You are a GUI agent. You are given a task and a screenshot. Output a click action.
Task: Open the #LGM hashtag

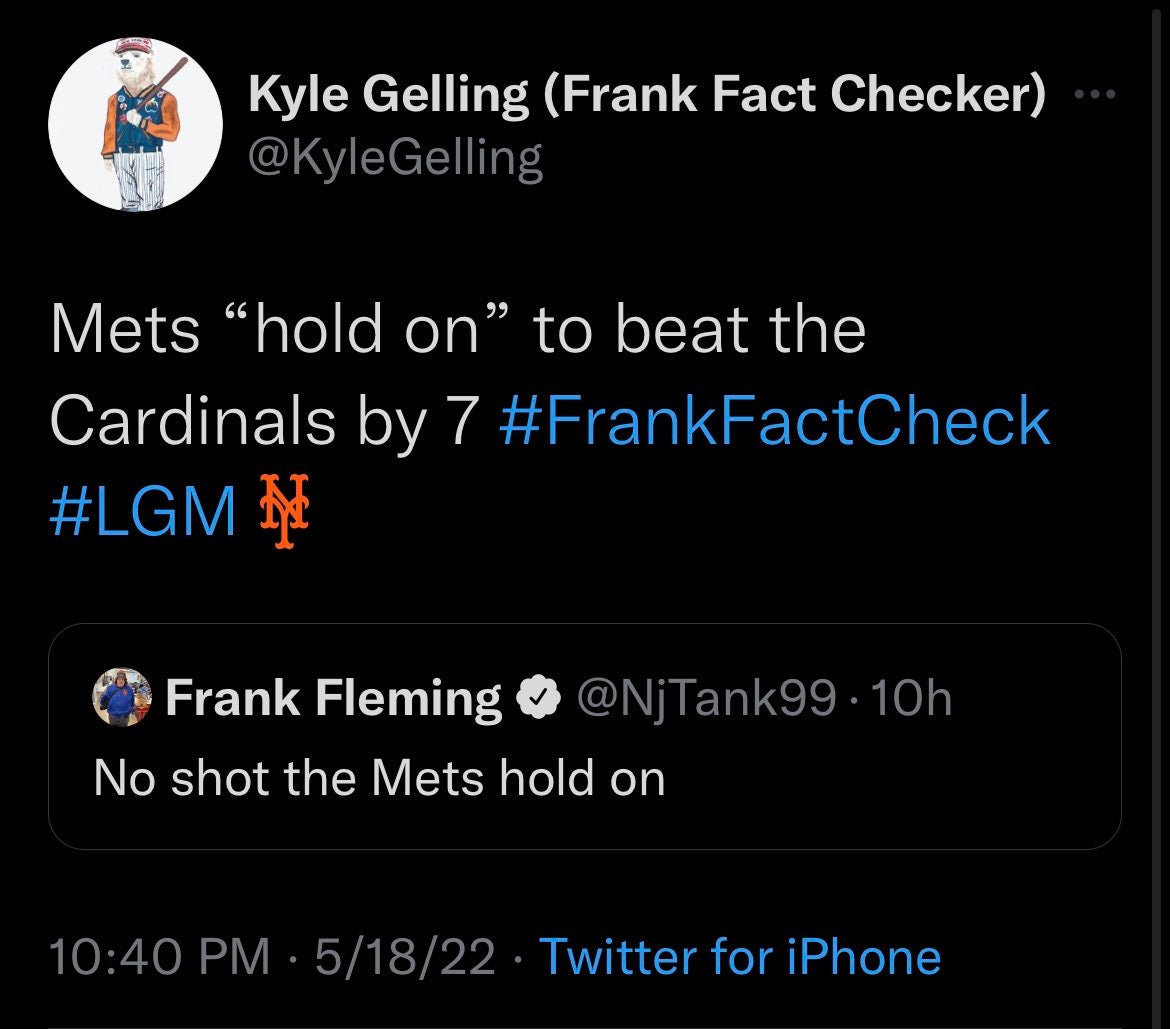pos(143,513)
